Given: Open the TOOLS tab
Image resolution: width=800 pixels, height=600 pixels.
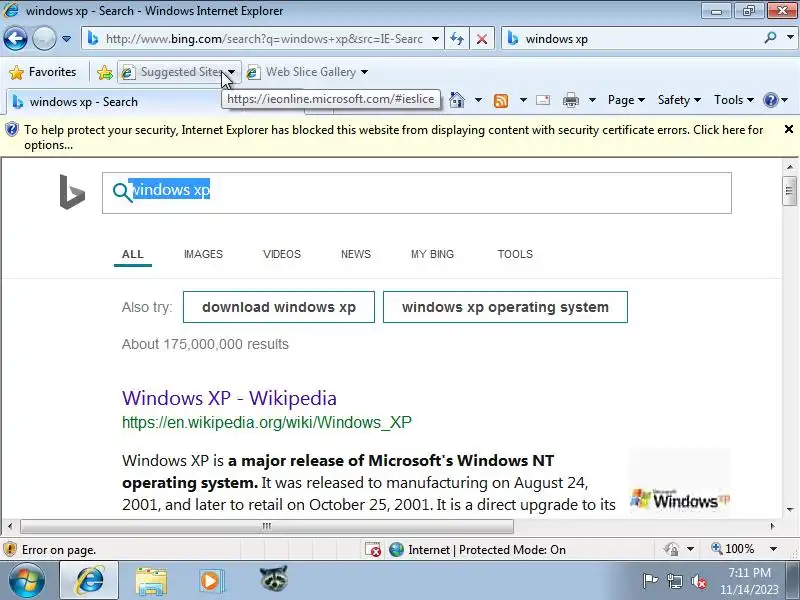Looking at the screenshot, I should [x=515, y=254].
